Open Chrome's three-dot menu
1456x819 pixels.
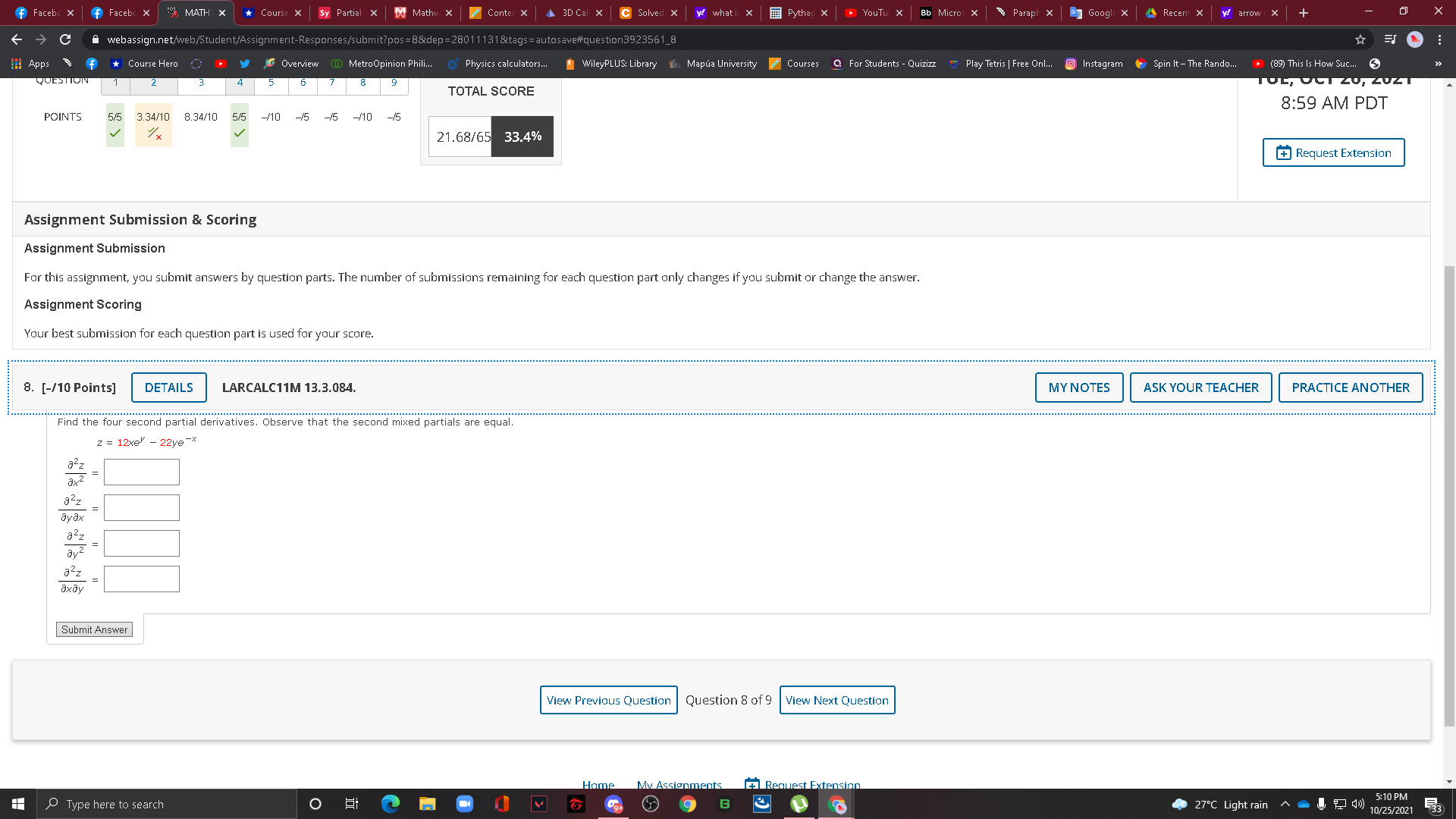click(x=1439, y=39)
